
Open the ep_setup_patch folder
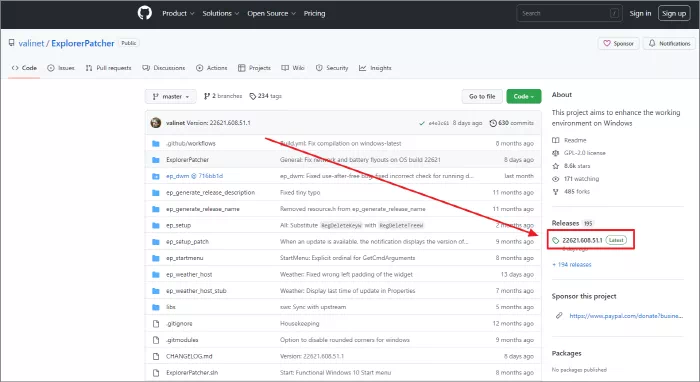tap(188, 241)
